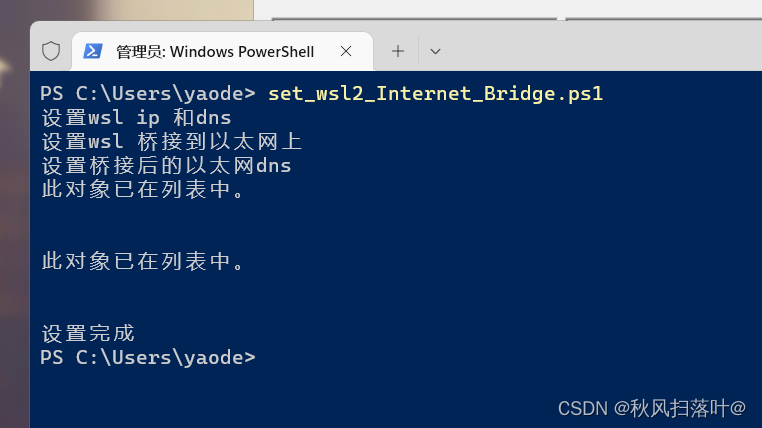Screen dimensions: 762x428
Task: Click the second 此对象已在列表中 message
Action: [x=142, y=262]
